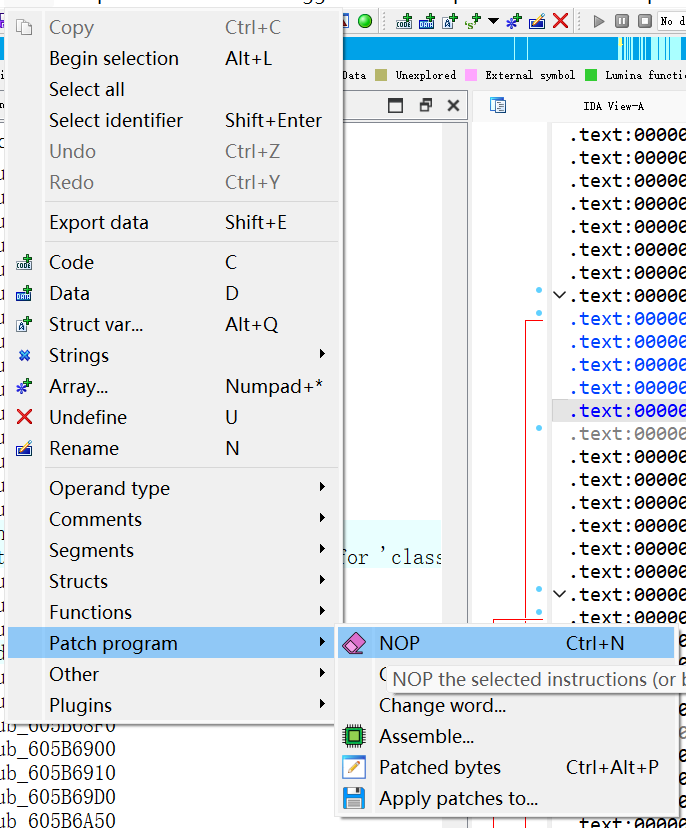Choose Array... in context menu
This screenshot has height=828, width=686.
coord(173,387)
